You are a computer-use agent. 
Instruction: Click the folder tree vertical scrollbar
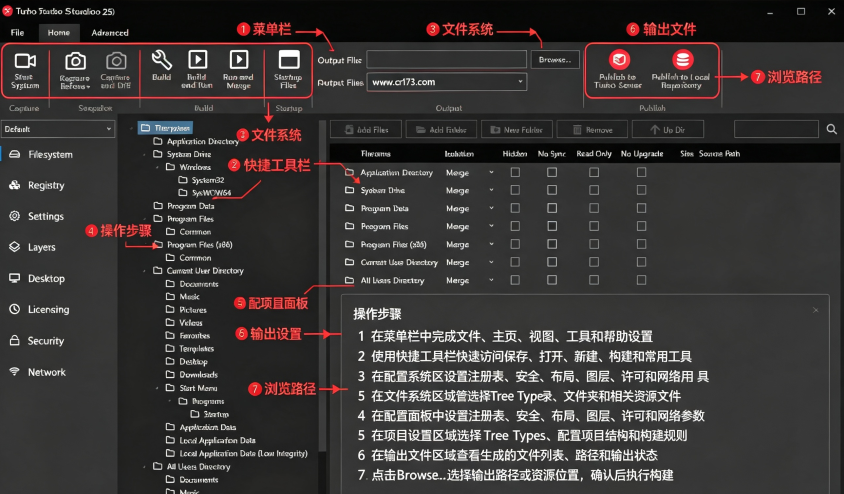322,285
